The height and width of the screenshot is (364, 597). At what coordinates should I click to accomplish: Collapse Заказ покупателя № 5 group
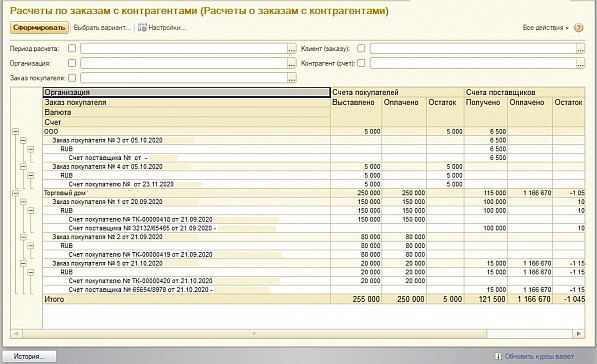point(23,263)
